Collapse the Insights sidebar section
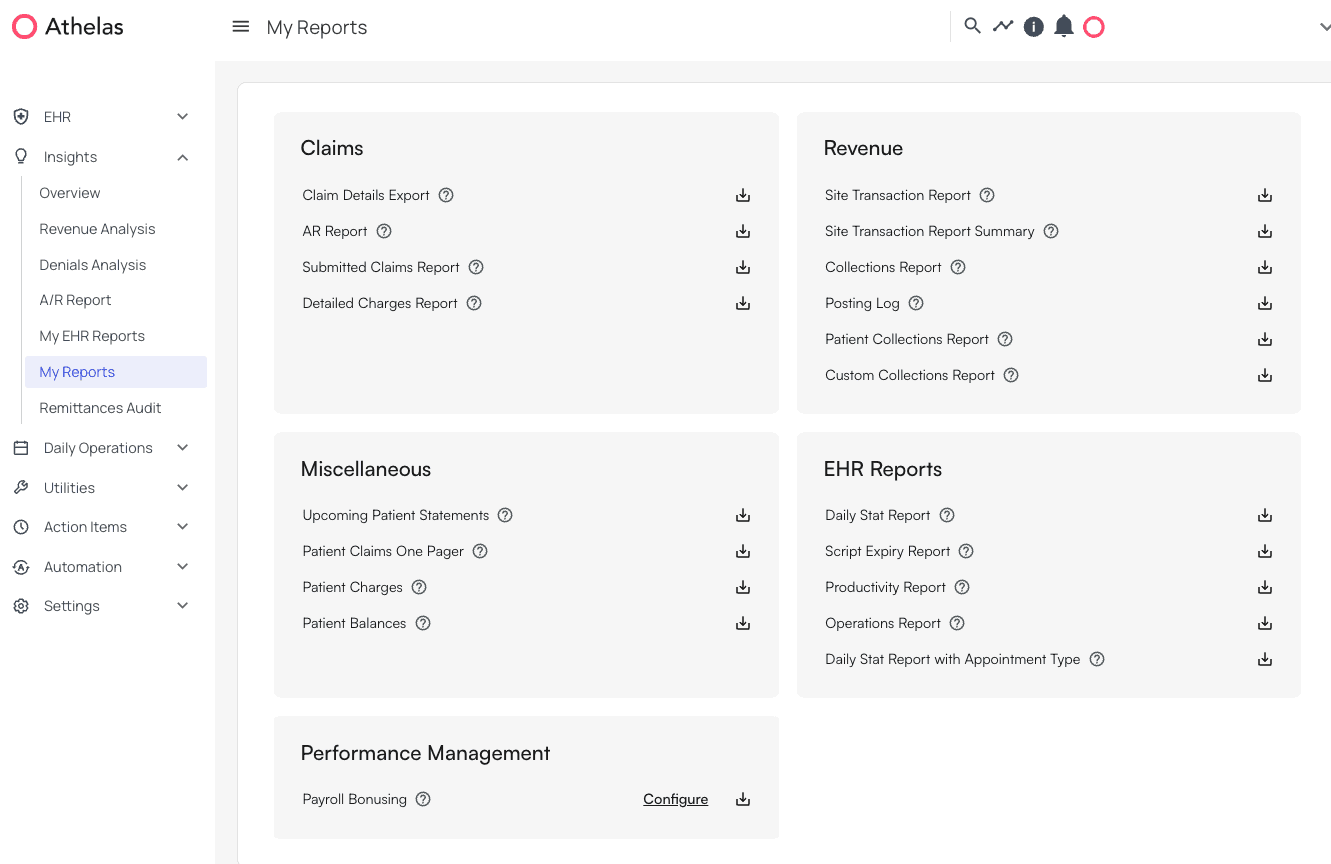This screenshot has height=864, width=1331. click(183, 157)
